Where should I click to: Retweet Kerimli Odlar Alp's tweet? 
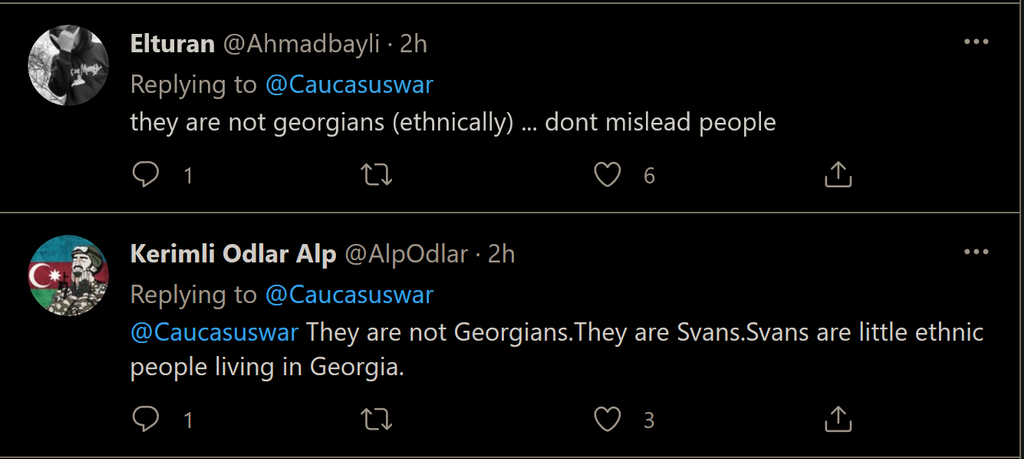[x=375, y=419]
